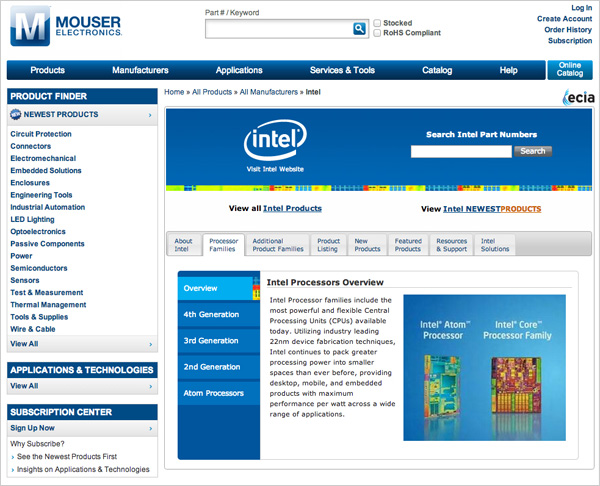Open the Thermal Management category
The width and height of the screenshot is (600, 486).
pos(48,305)
